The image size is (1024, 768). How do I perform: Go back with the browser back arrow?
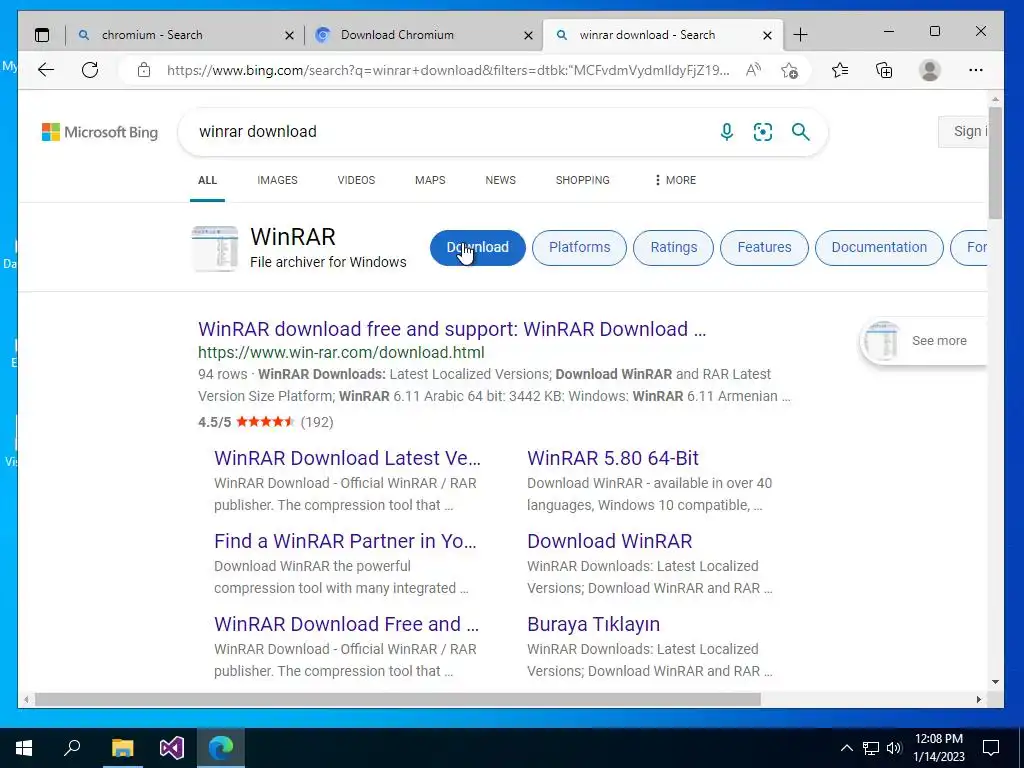tap(46, 70)
